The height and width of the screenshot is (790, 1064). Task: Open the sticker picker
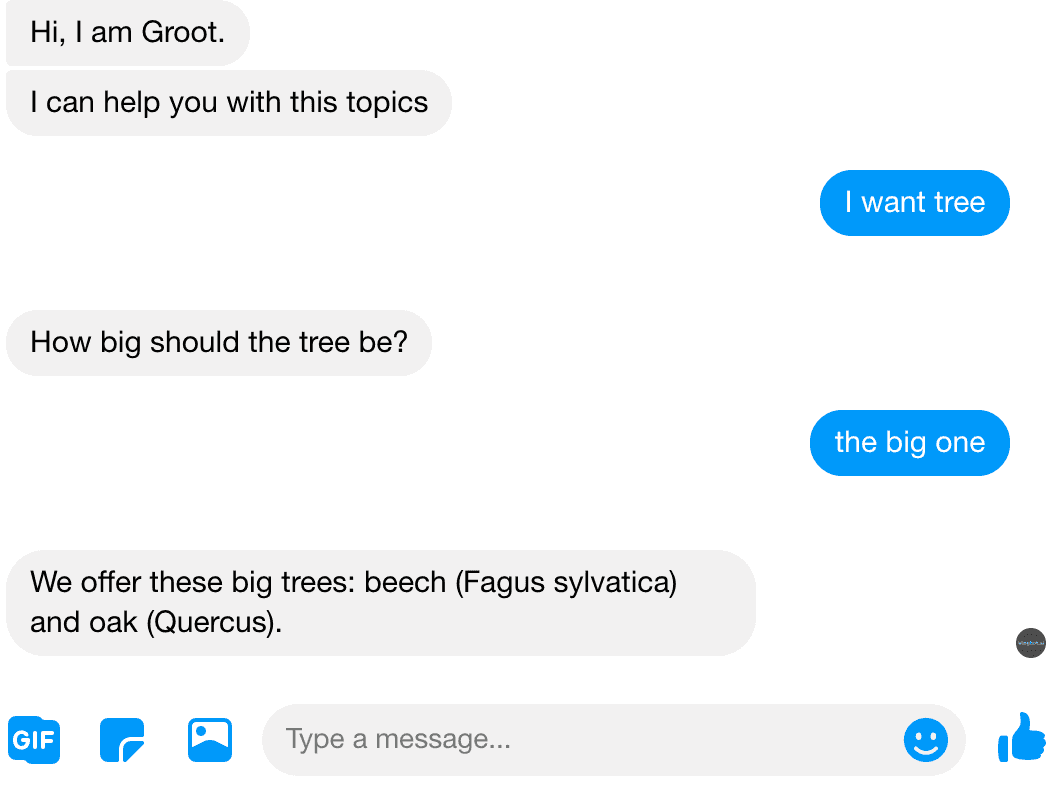[x=122, y=740]
